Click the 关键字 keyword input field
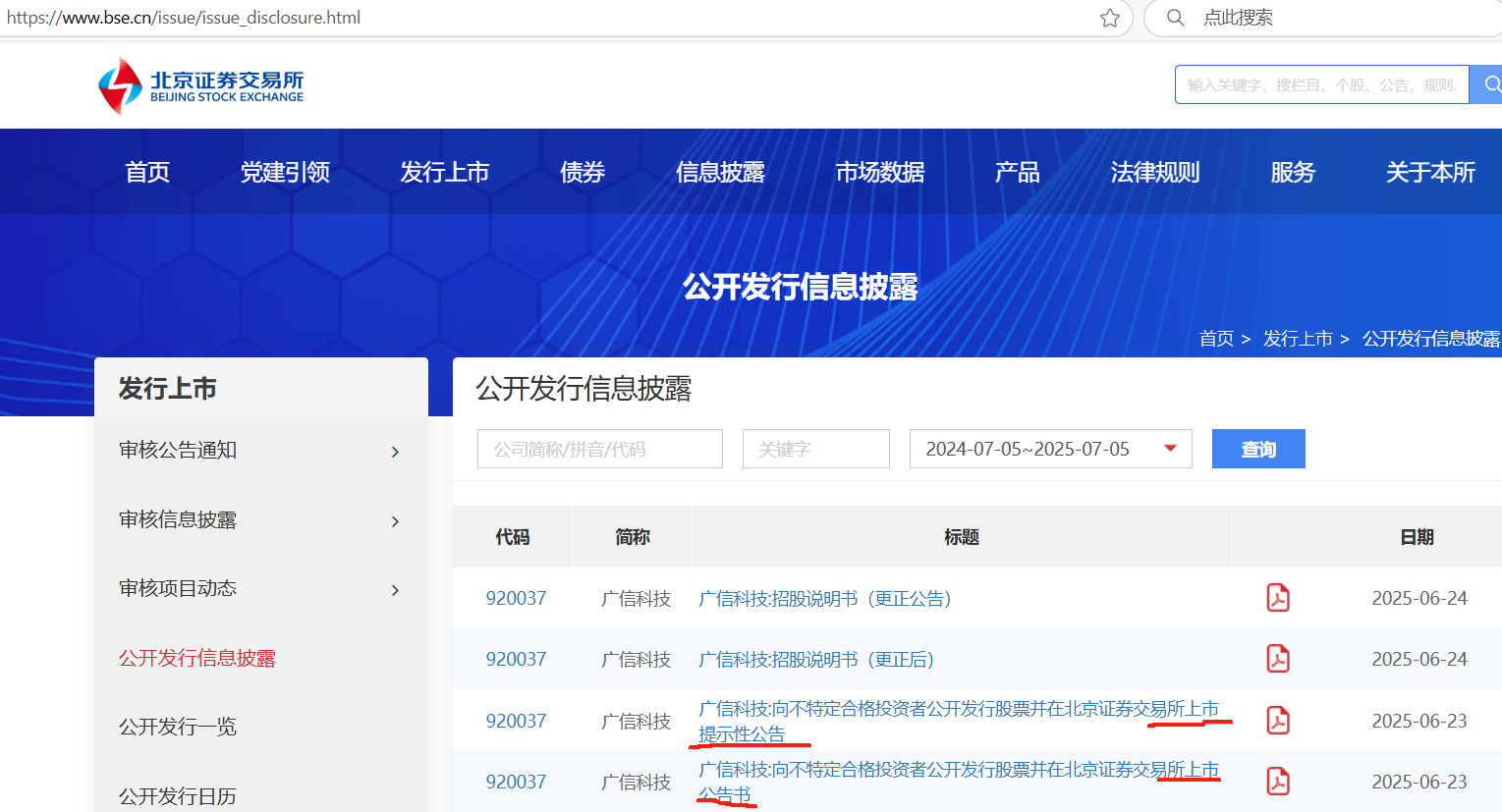This screenshot has width=1502, height=812. (x=815, y=449)
